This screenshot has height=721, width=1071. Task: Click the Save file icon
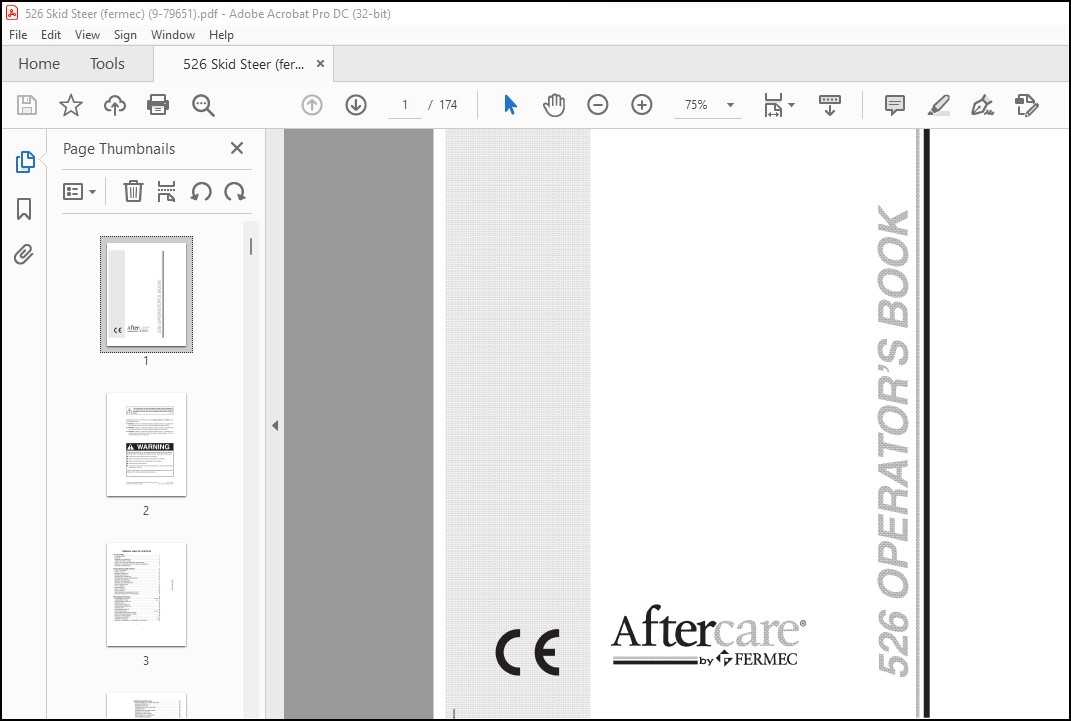tap(27, 105)
